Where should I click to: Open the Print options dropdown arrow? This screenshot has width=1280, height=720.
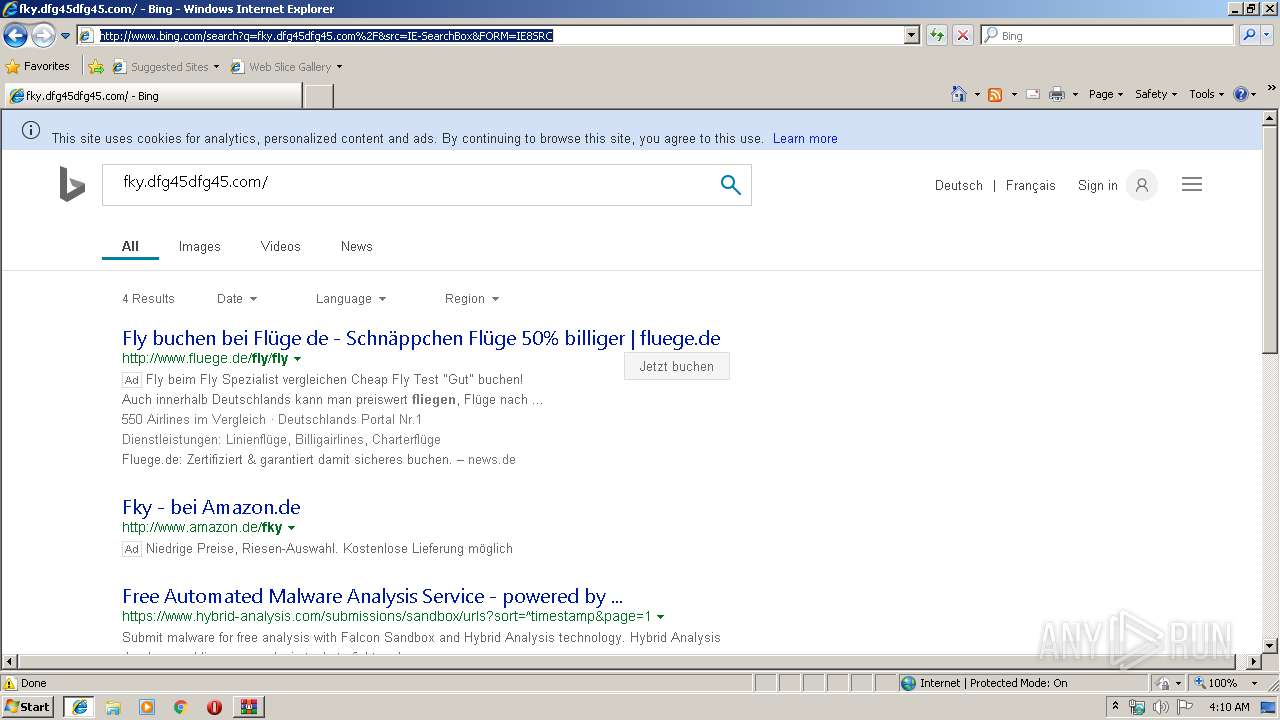pos(1075,94)
